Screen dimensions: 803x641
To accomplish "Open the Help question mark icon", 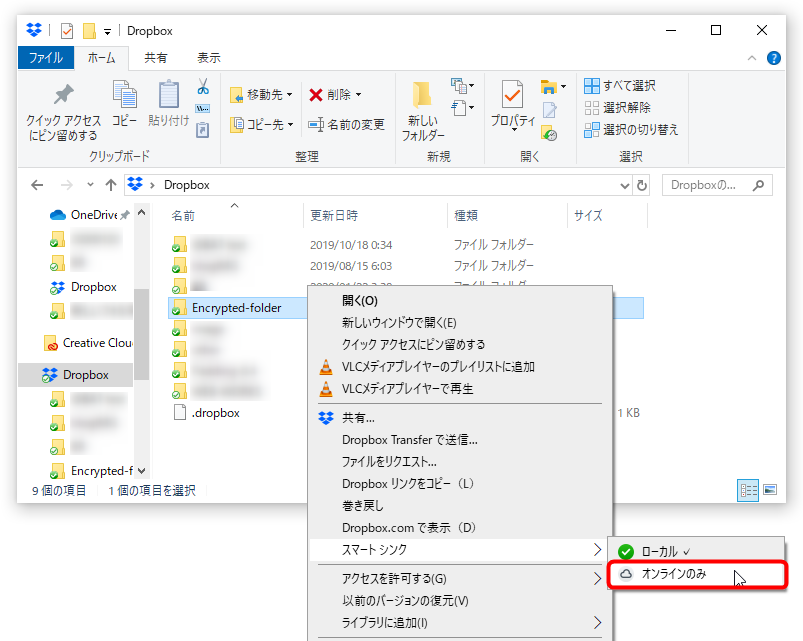I will (774, 58).
